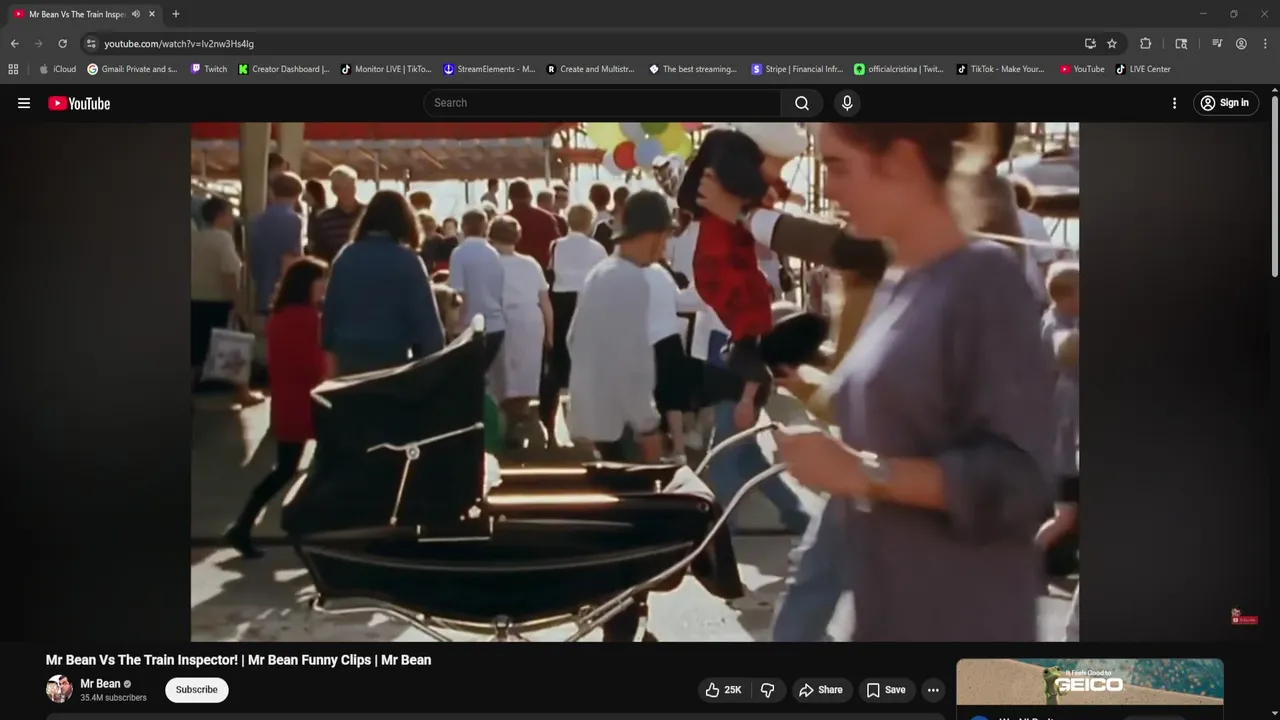Screen dimensions: 1280x720
Task: Open the YouTube bookmark
Action: (1082, 69)
